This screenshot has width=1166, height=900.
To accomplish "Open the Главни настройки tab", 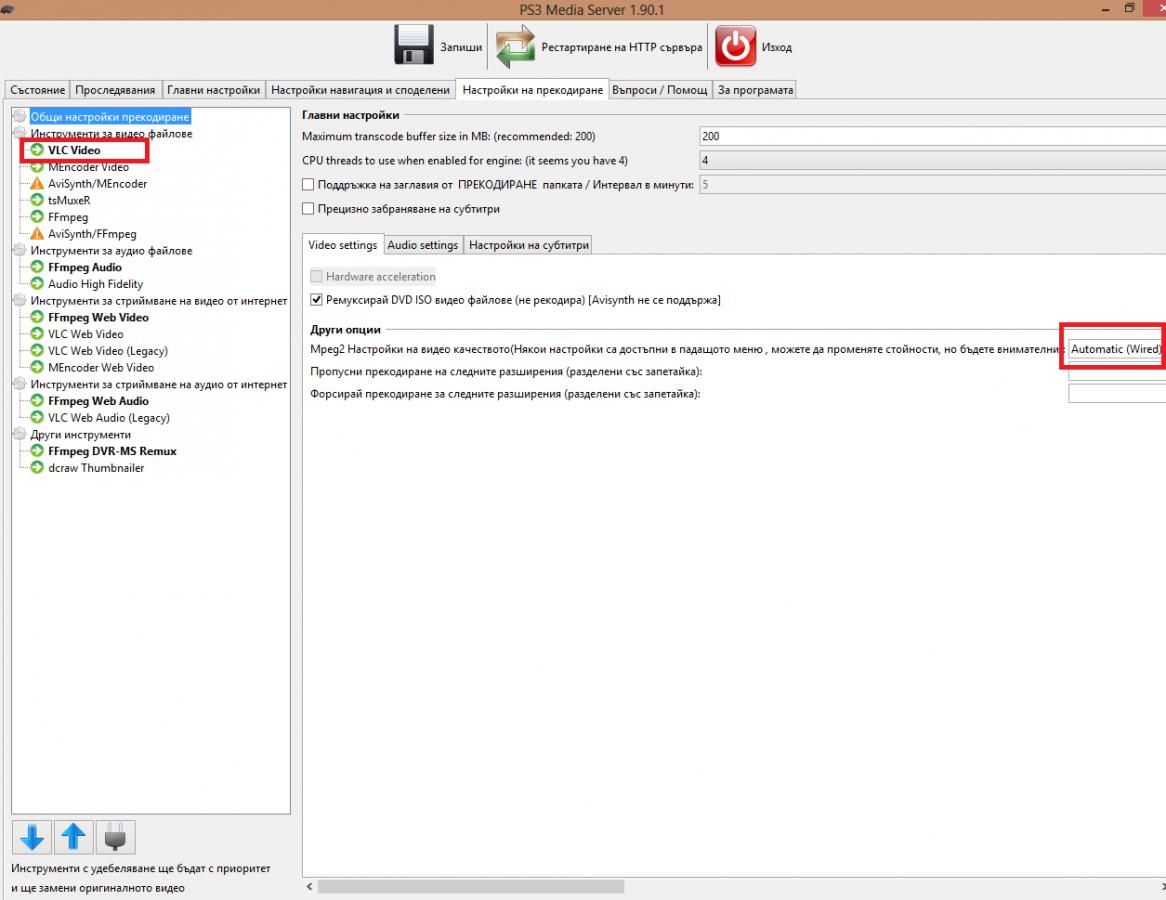I will [213, 90].
